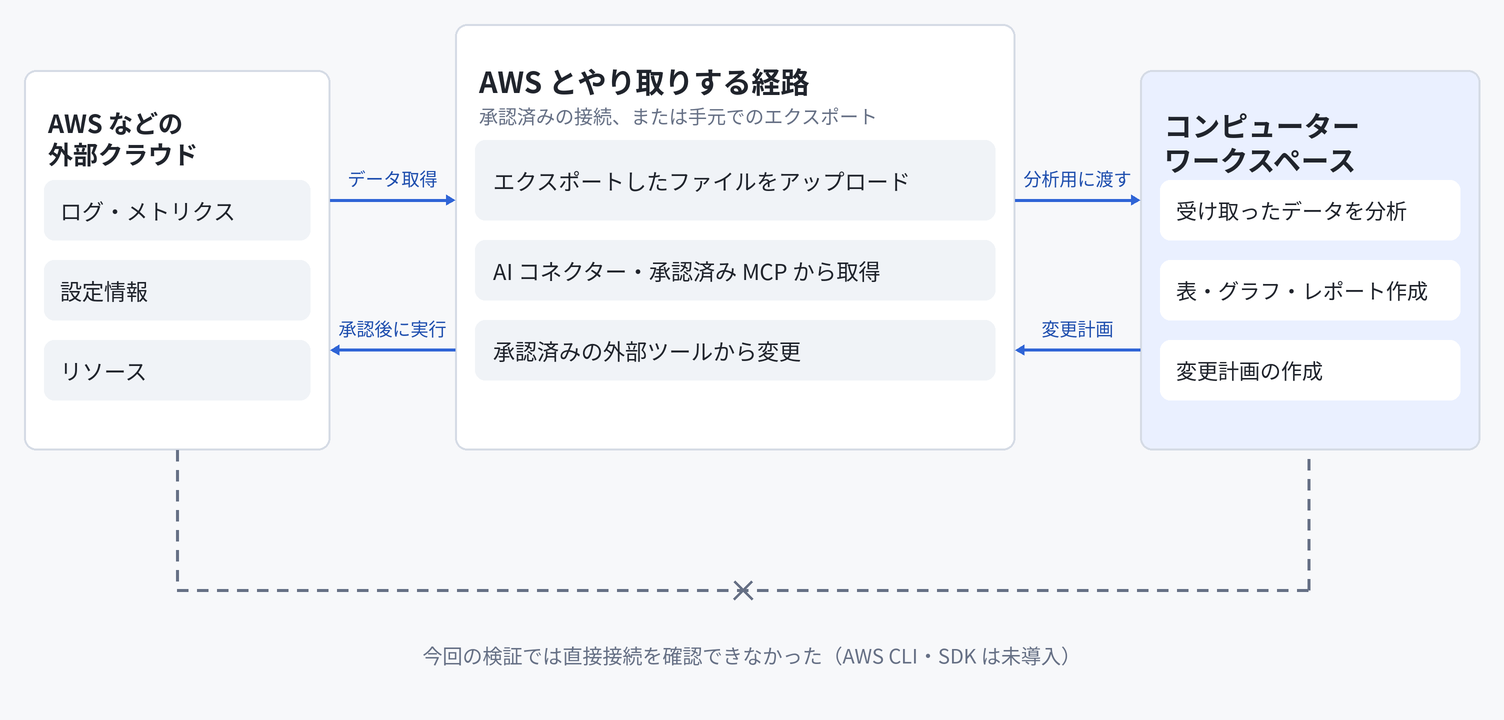Click arrowhead pointing into コンピューターワークスペース from 分析用に渡す
This screenshot has width=1504, height=720.
(x=1135, y=200)
